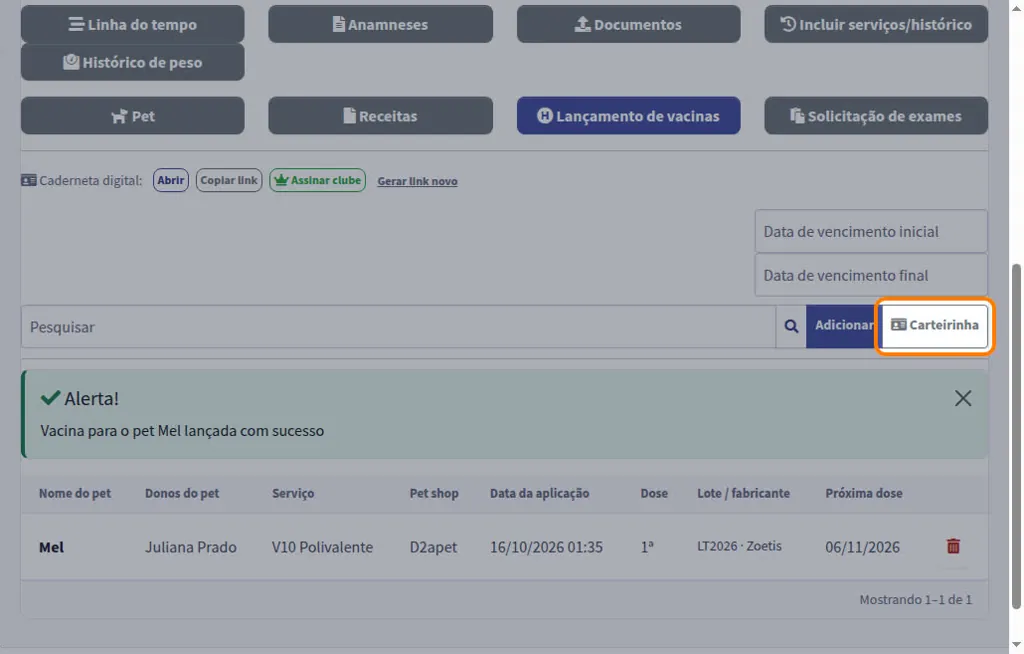Image resolution: width=1024 pixels, height=654 pixels.
Task: Click the magnifying glass search icon
Action: [791, 326]
